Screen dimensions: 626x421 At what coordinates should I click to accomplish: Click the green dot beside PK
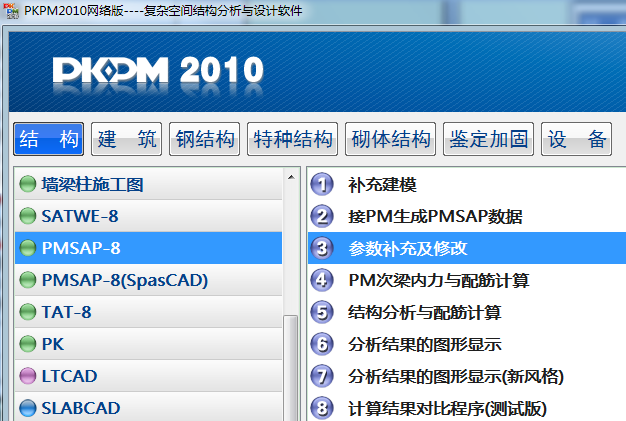pos(28,344)
